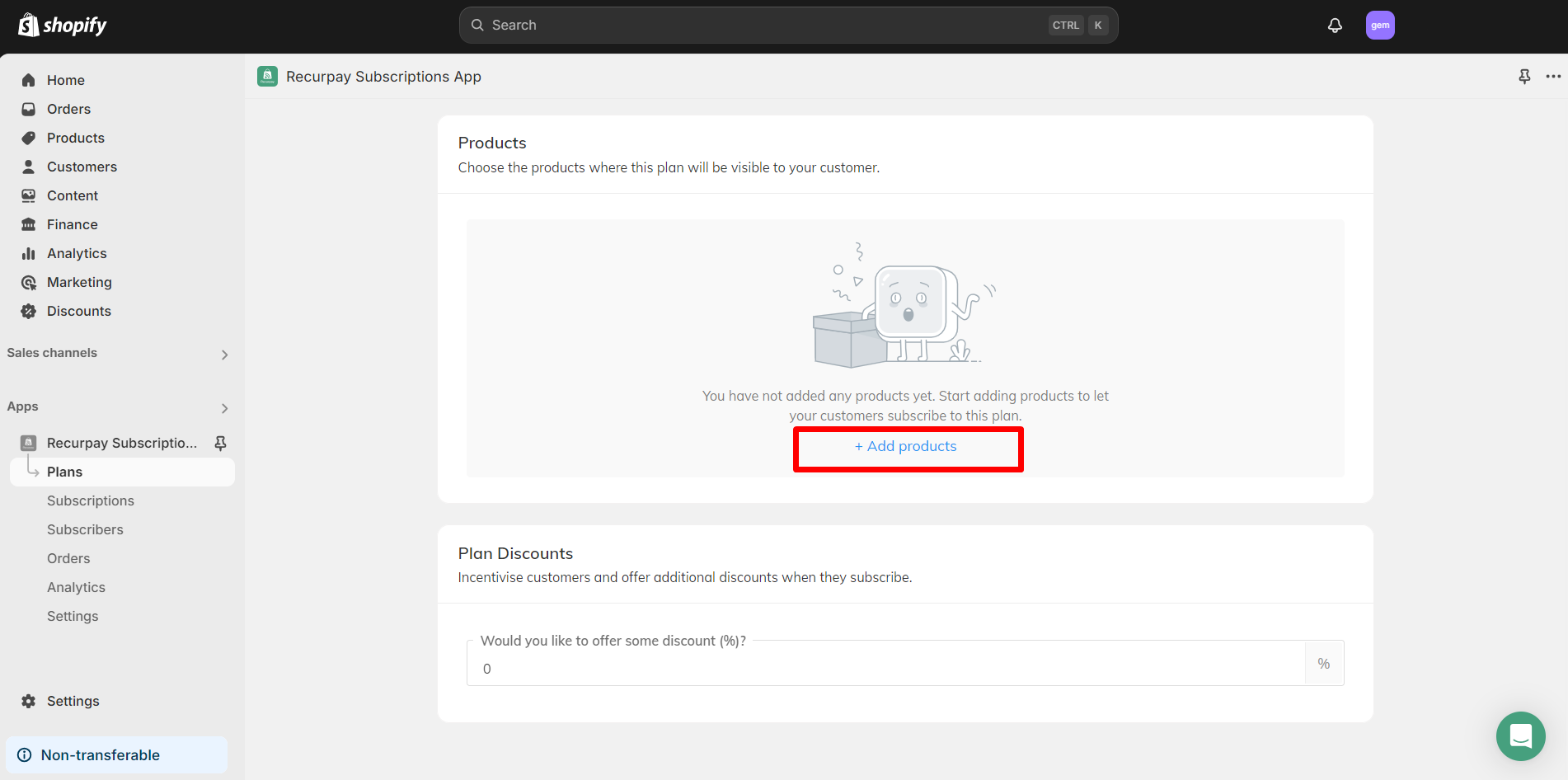Click the + Add products button
Screen dimensions: 1568x780
(x=907, y=447)
